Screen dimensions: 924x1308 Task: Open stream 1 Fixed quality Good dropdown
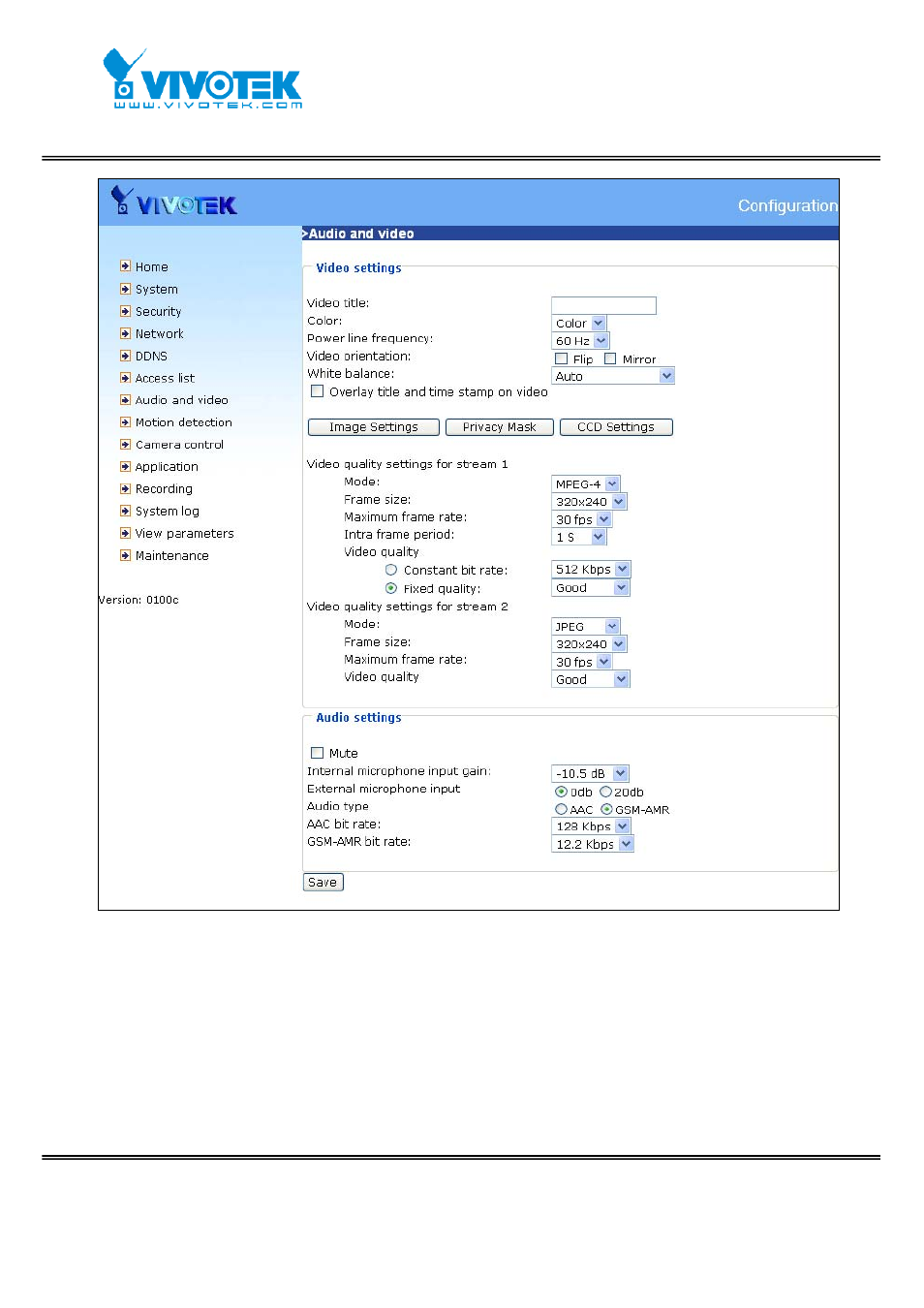click(x=591, y=588)
